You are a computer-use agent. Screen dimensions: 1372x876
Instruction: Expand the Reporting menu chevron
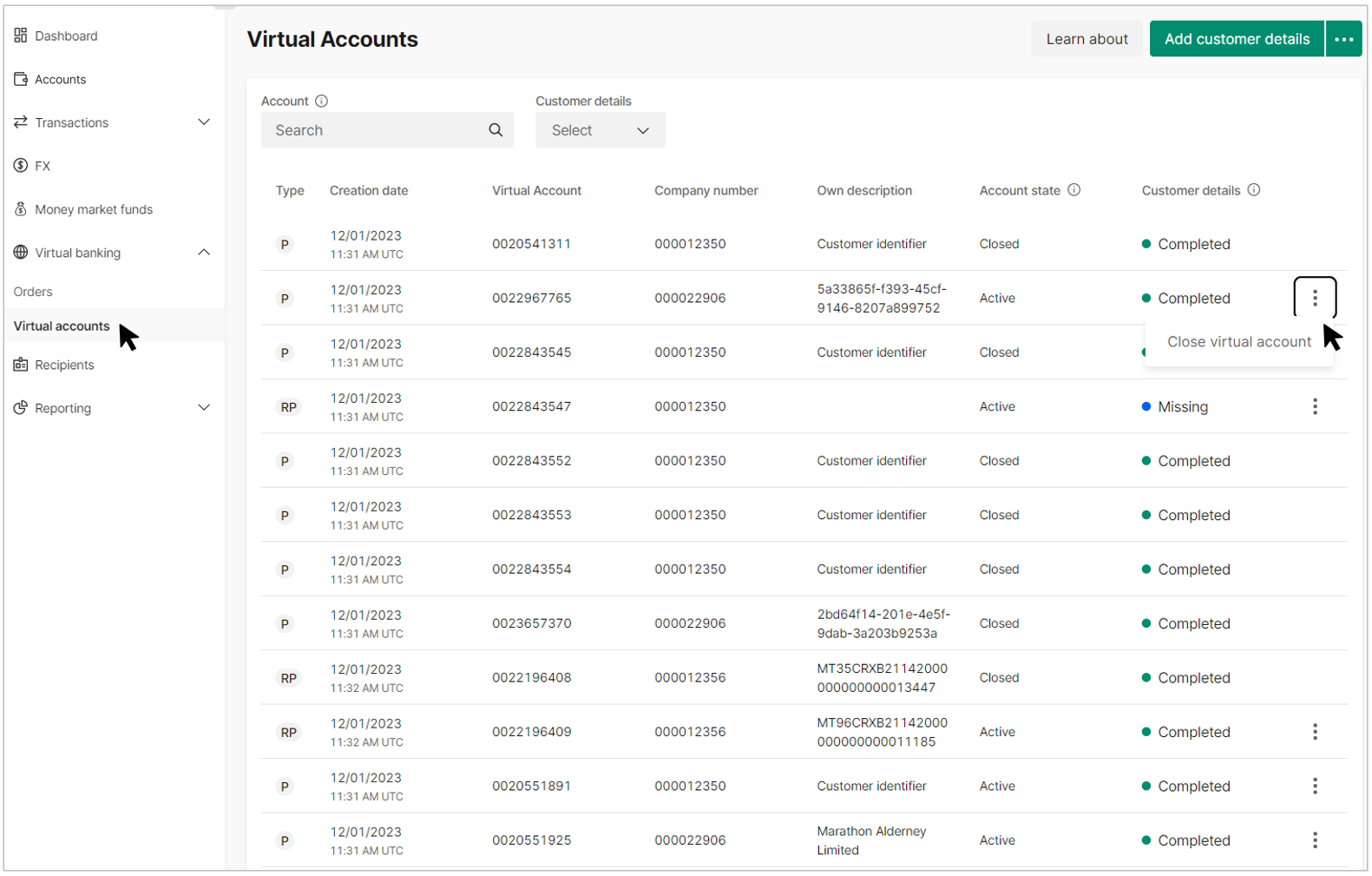point(204,408)
